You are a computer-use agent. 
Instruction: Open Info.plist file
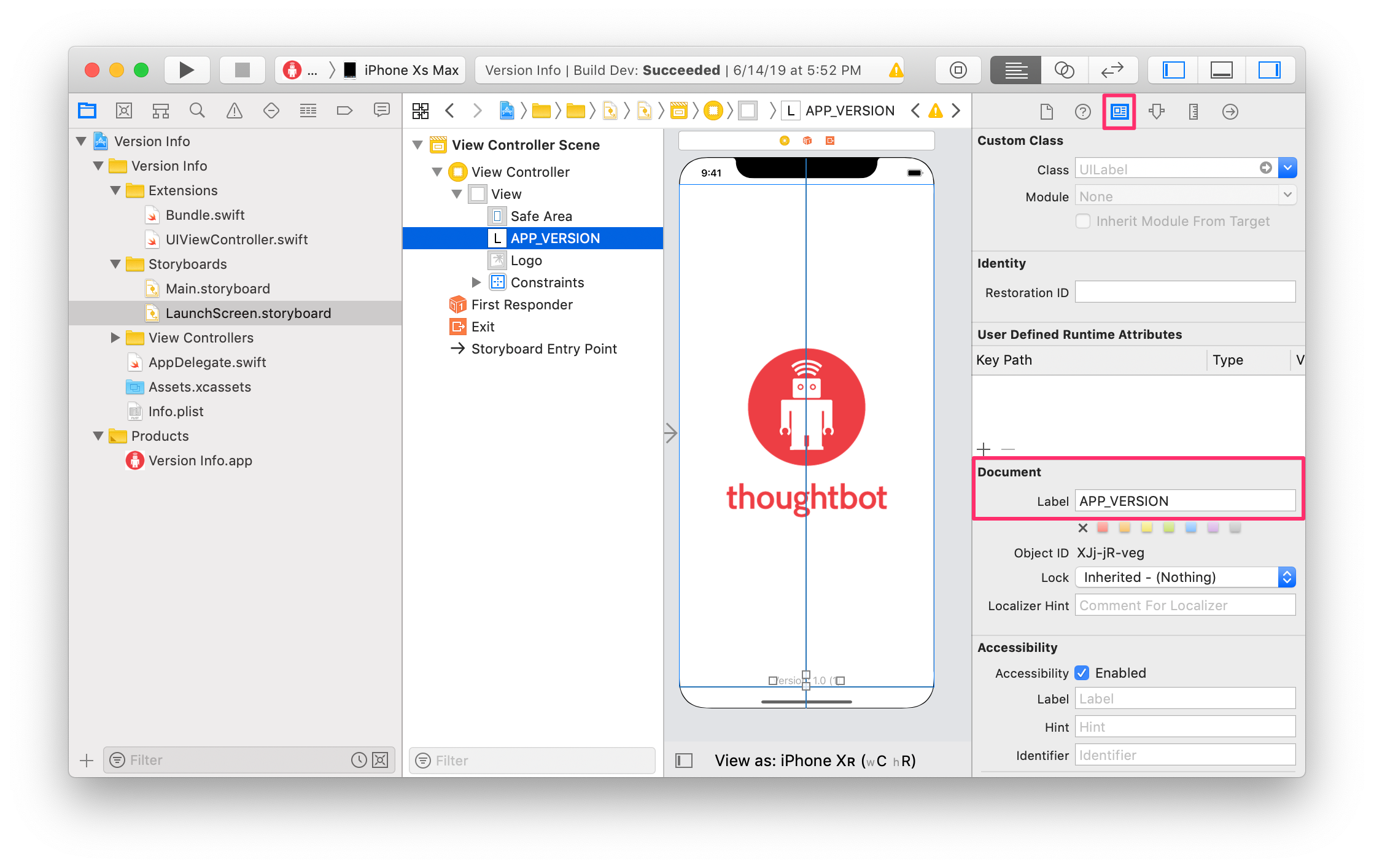(x=176, y=411)
